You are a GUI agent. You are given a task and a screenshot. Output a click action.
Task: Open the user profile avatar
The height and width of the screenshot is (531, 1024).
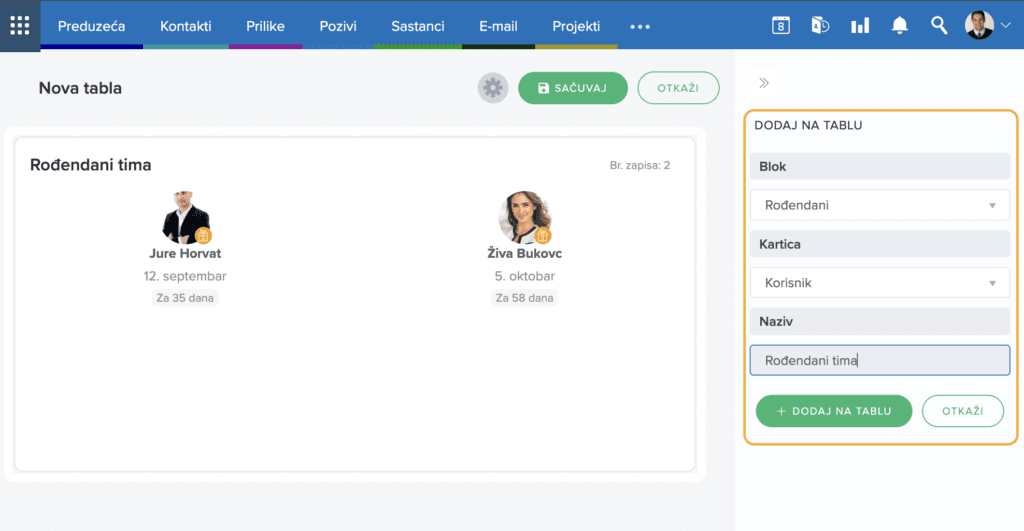pos(979,25)
